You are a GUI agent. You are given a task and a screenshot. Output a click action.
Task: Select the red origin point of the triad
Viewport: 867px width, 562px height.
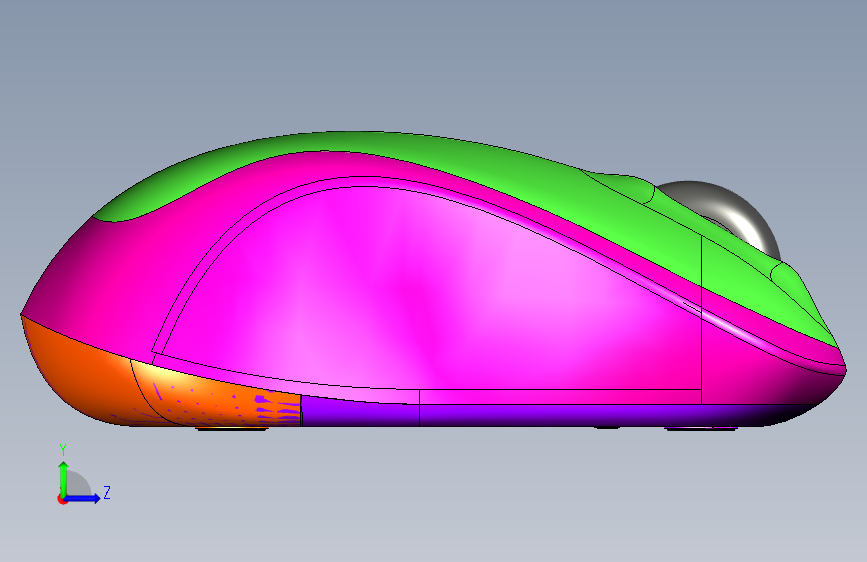click(62, 499)
